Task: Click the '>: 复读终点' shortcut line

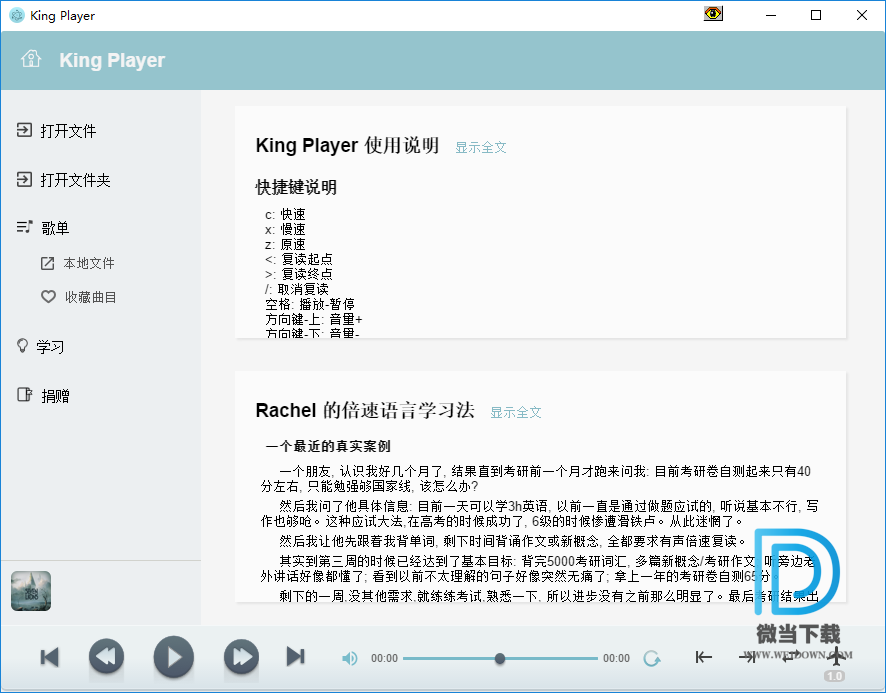Action: 298,274
